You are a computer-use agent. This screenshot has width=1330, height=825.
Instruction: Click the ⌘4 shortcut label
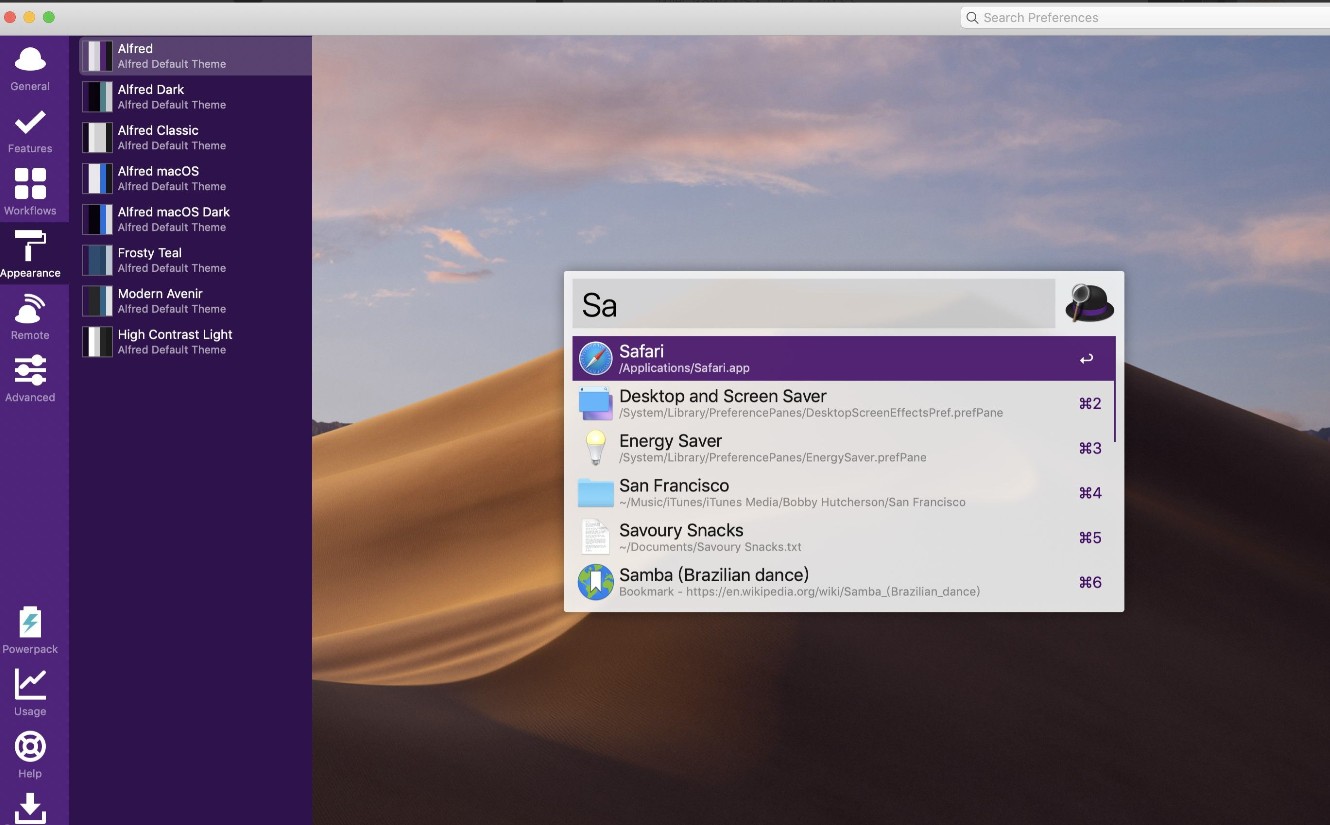click(x=1090, y=493)
